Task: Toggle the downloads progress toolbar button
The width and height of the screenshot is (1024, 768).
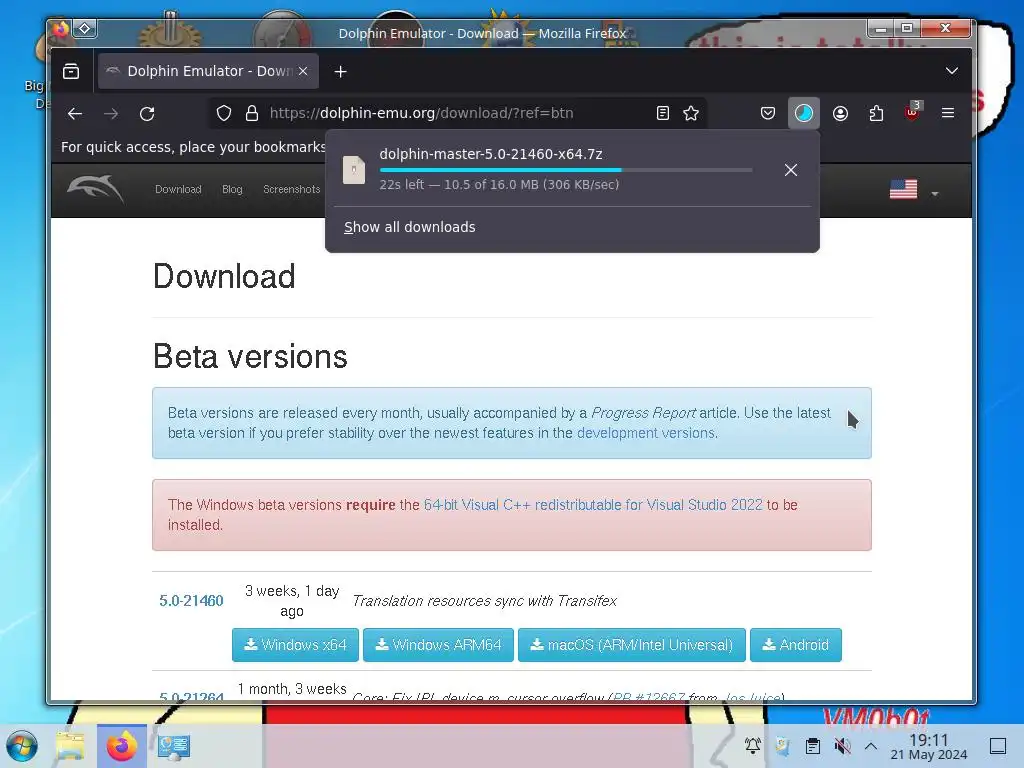Action: tap(803, 114)
